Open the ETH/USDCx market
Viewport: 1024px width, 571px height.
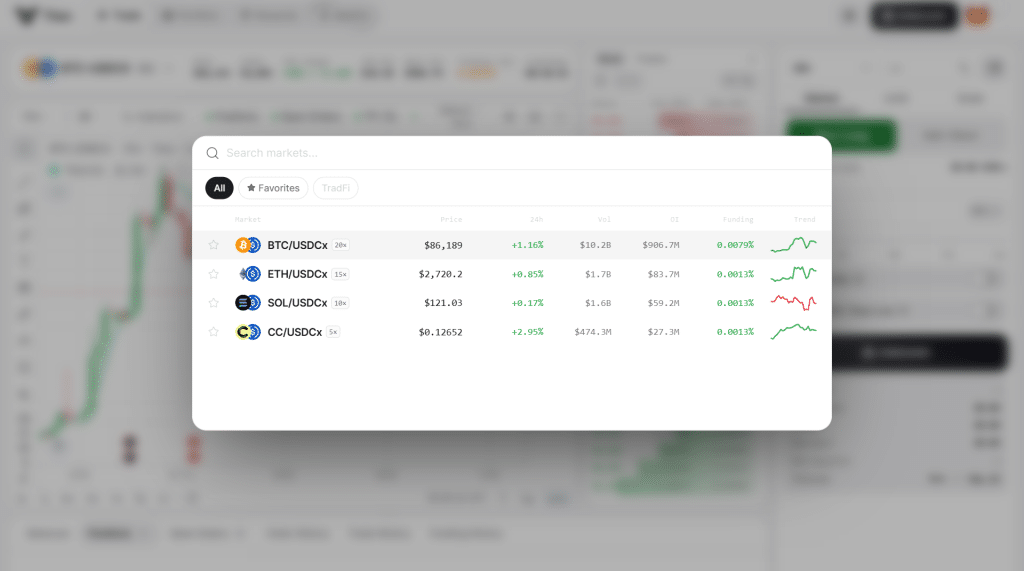[x=511, y=274]
